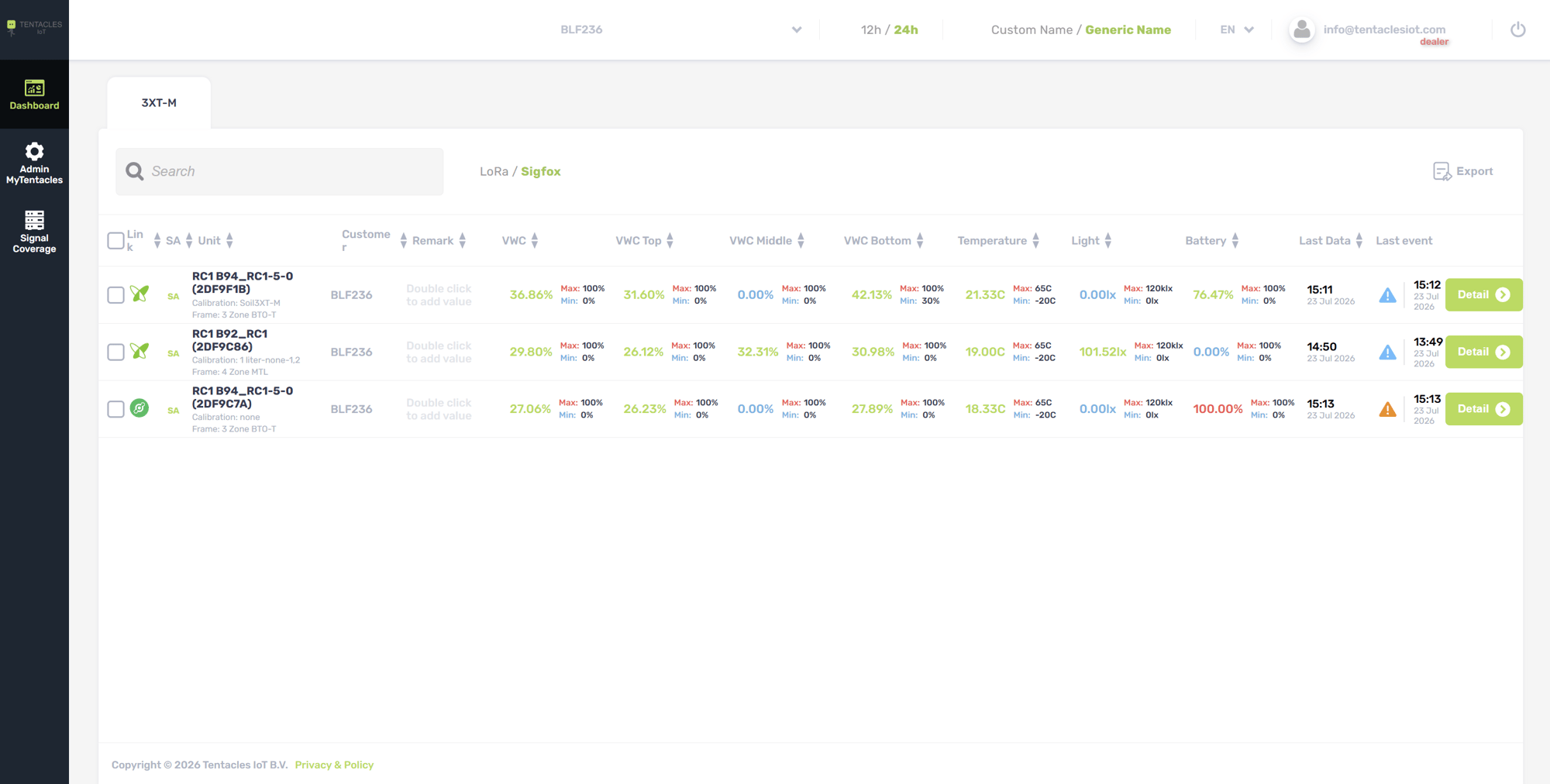Open Signal Coverage sidebar icon

(34, 220)
